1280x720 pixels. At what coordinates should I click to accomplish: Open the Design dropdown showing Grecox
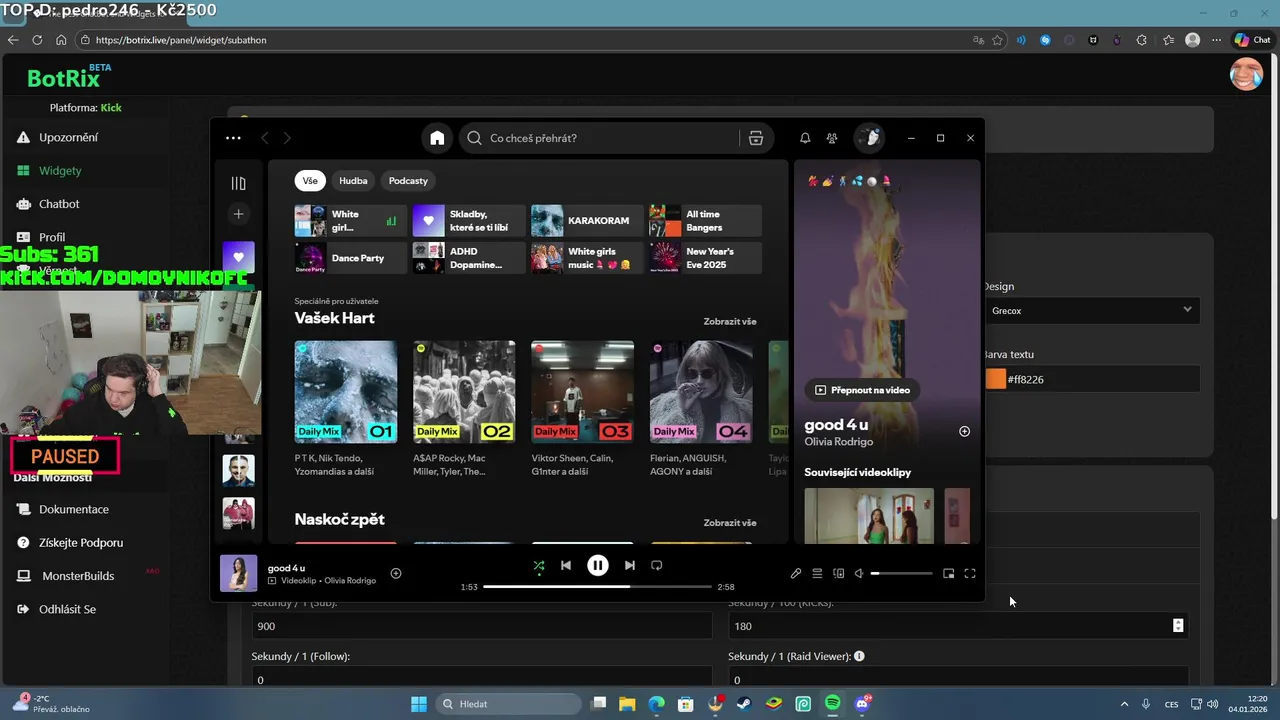(1092, 311)
